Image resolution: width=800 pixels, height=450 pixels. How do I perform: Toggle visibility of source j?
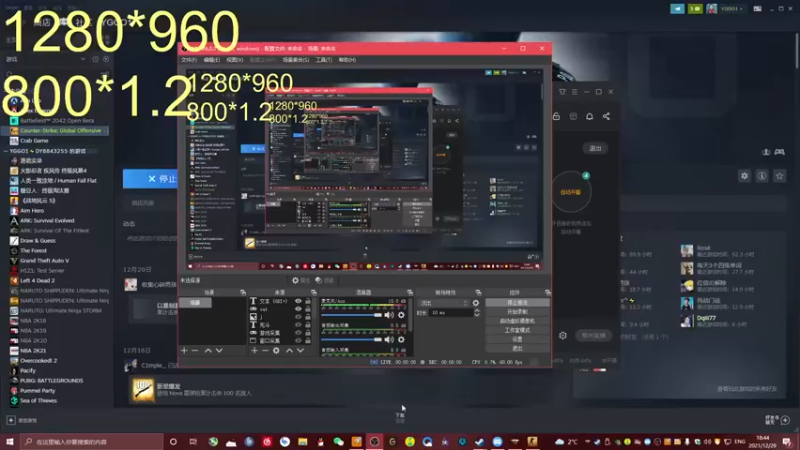pyautogui.click(x=298, y=317)
